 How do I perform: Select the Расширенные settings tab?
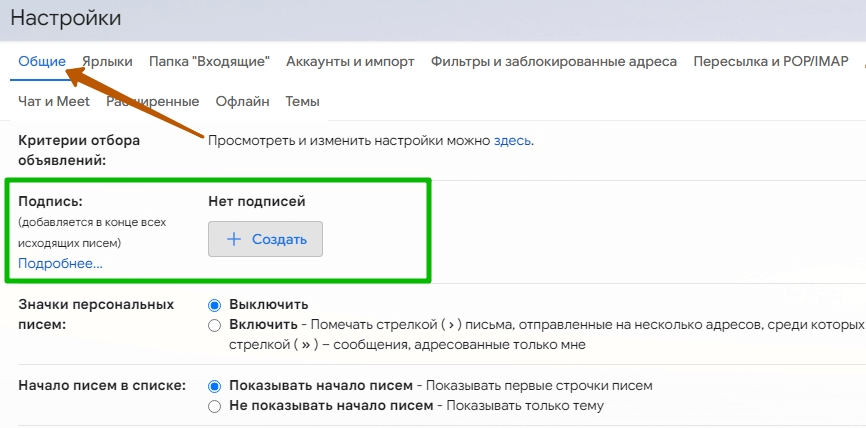(x=153, y=101)
